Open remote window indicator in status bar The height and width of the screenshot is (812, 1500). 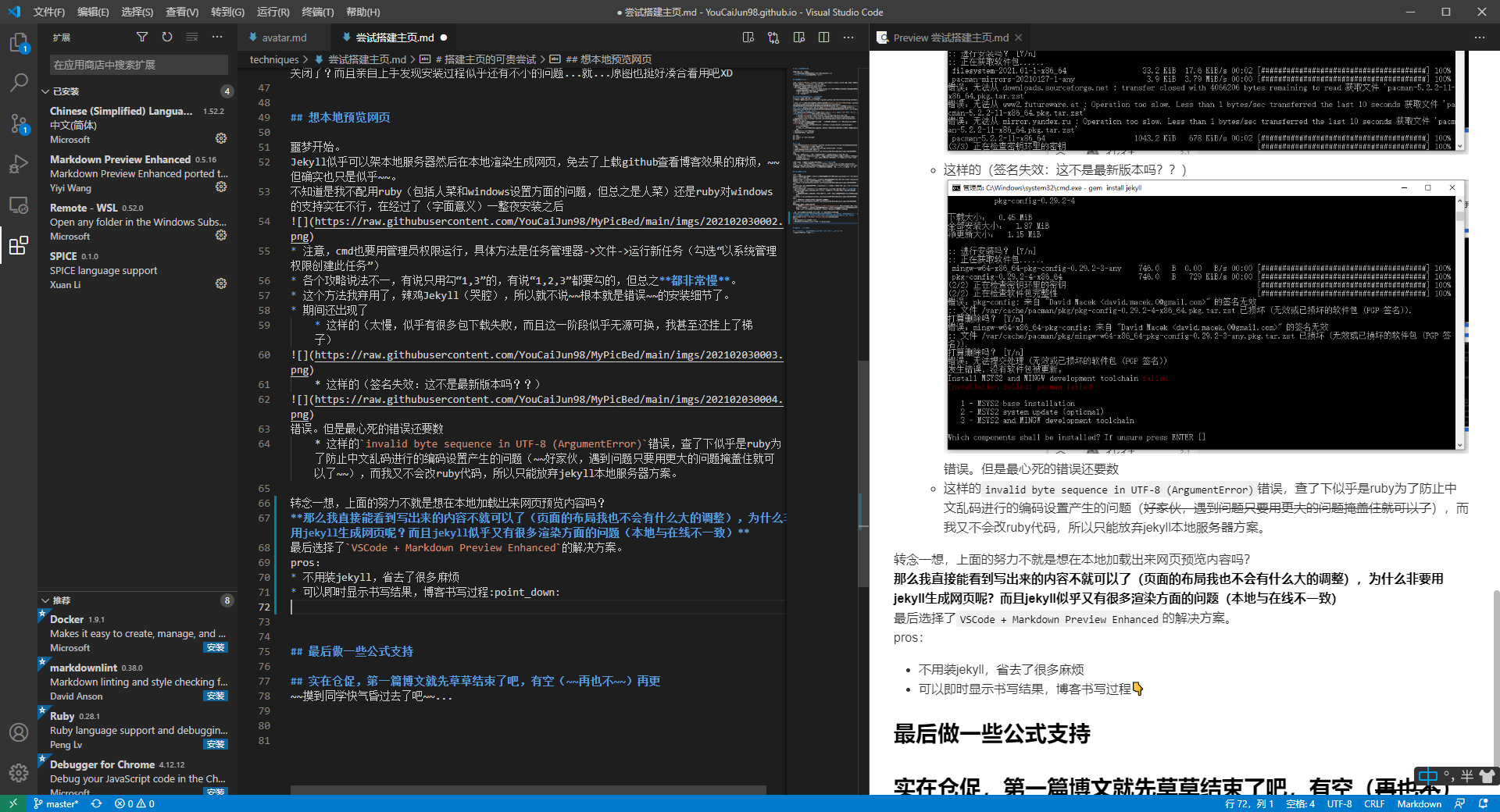pyautogui.click(x=12, y=803)
